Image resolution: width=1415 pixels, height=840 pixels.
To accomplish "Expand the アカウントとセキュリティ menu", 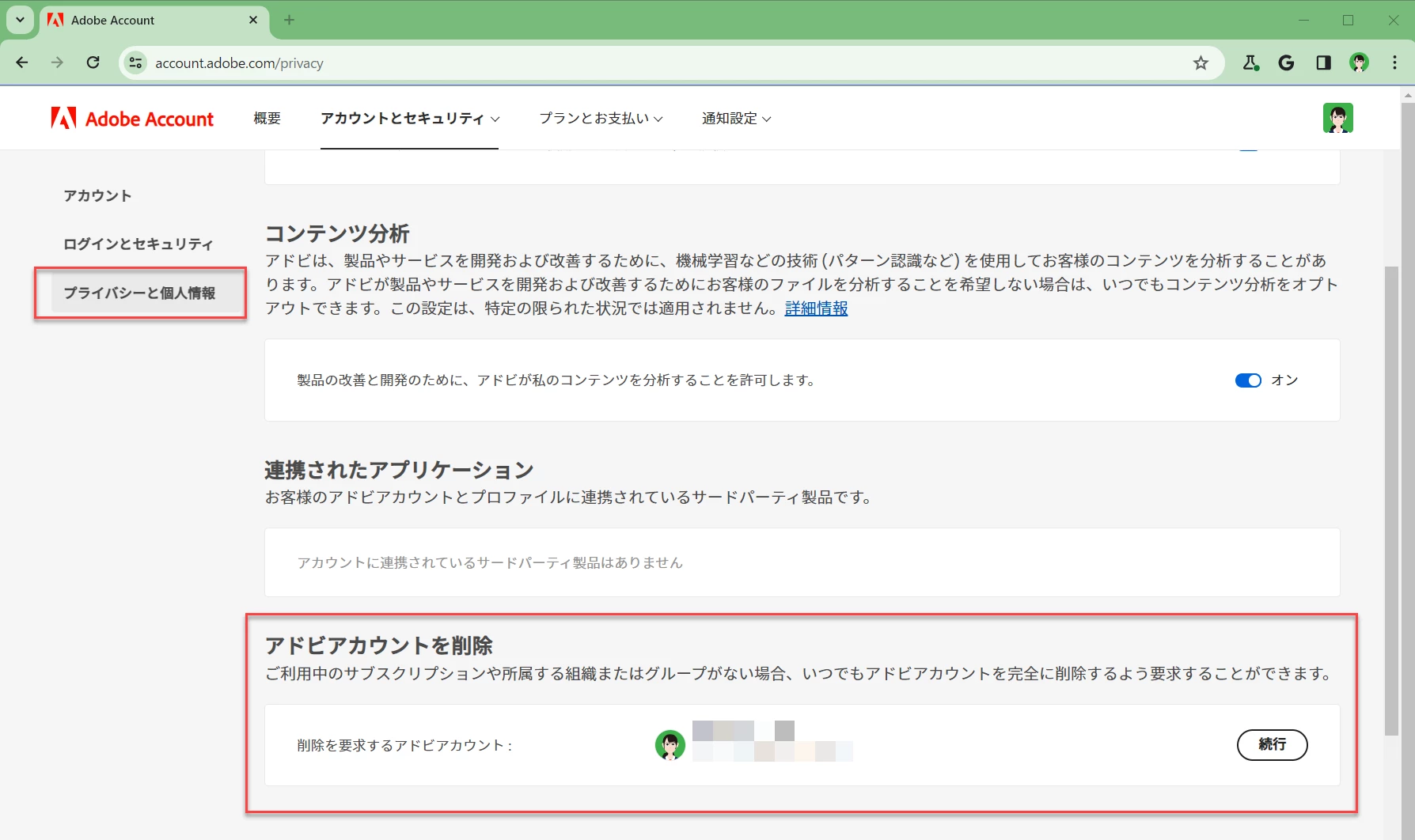I will [410, 119].
